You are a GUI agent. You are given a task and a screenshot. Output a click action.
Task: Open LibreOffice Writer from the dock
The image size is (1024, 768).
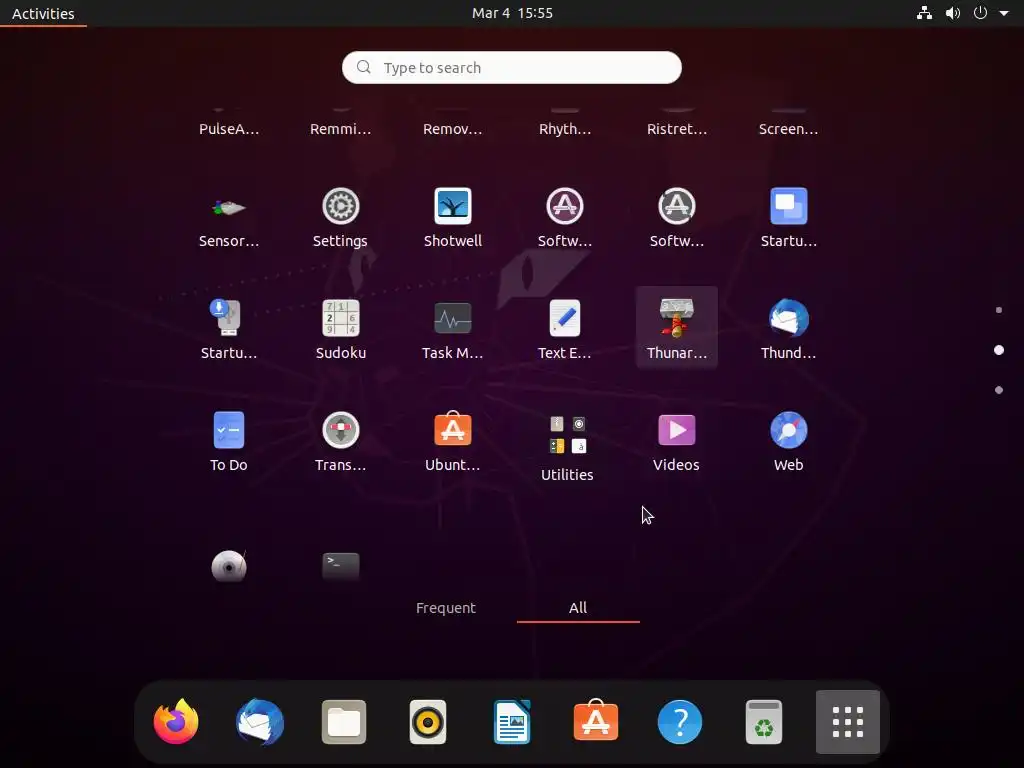click(512, 722)
